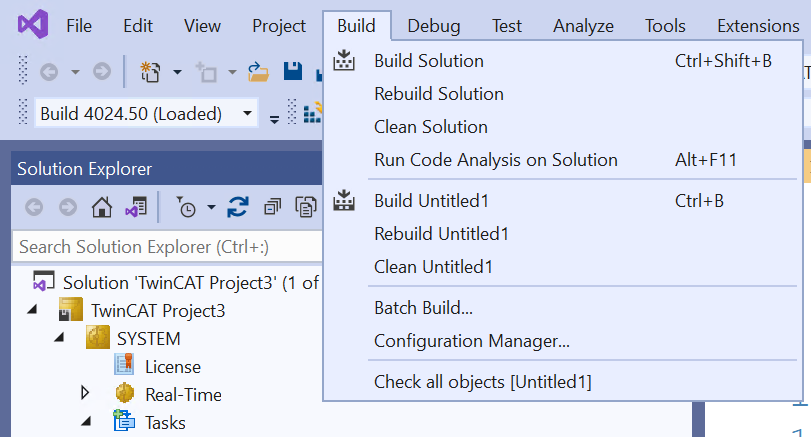Screen dimensions: 811x437
Task: Select the Real-Time tree item
Action: (184, 395)
